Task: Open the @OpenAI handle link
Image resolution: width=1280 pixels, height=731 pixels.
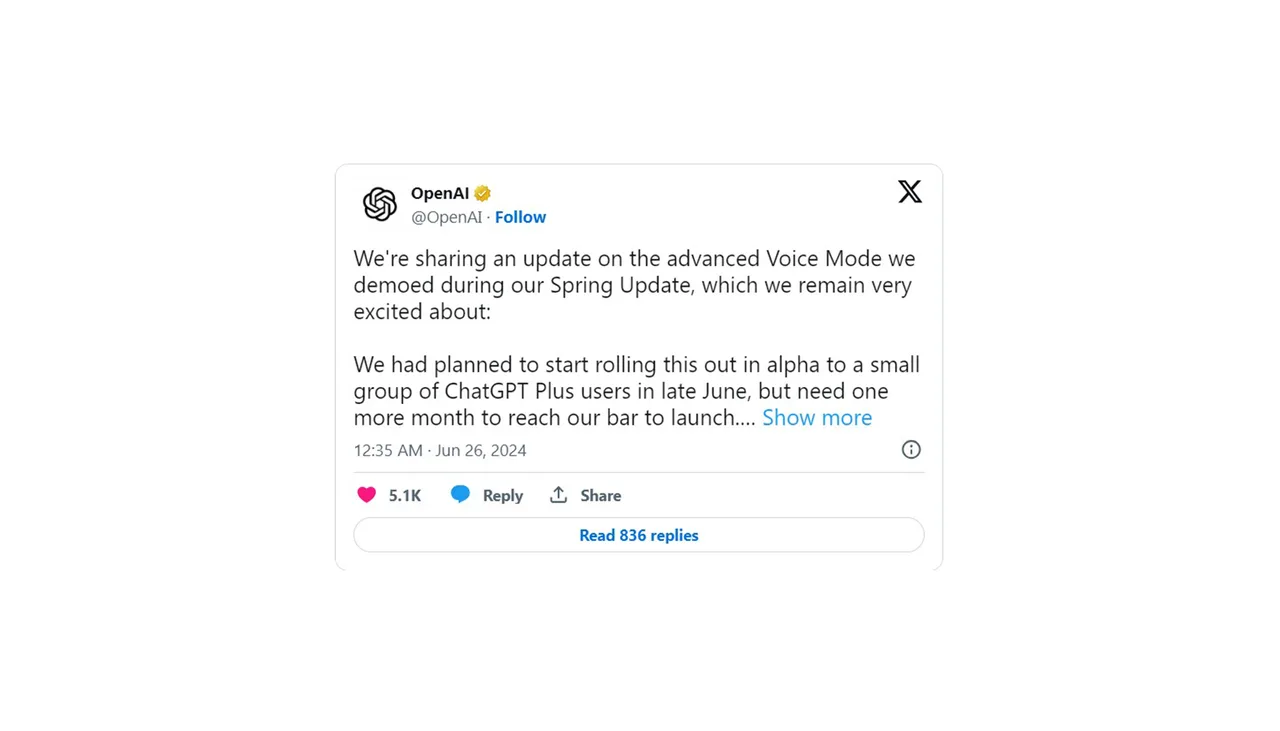Action: [446, 217]
